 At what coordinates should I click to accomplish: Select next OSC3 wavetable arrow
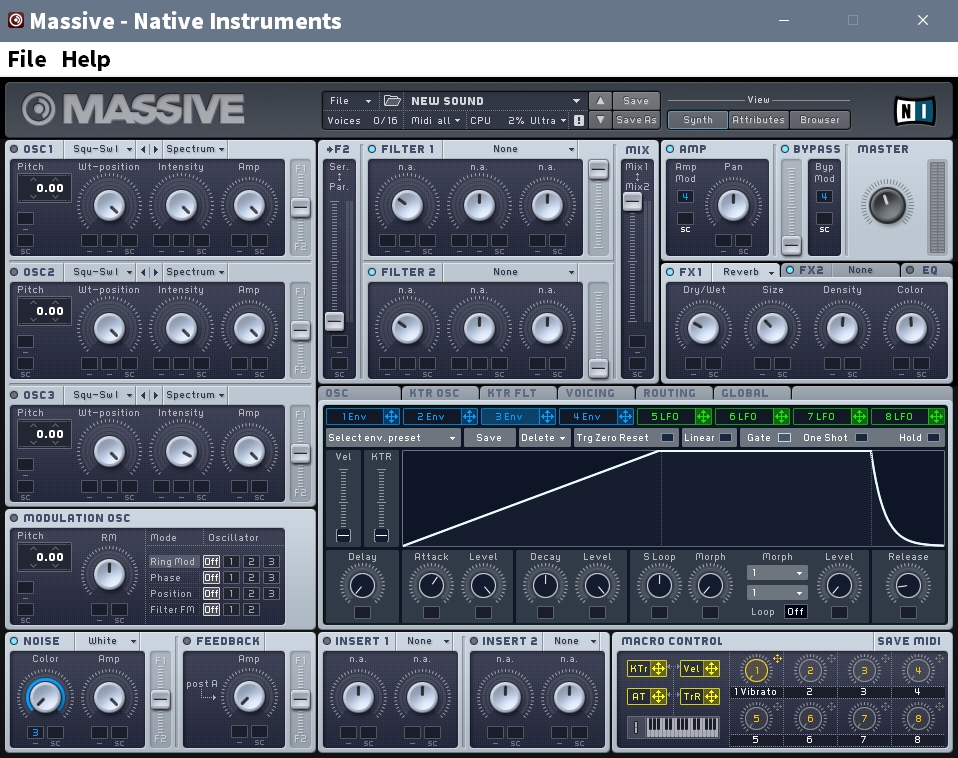click(155, 395)
